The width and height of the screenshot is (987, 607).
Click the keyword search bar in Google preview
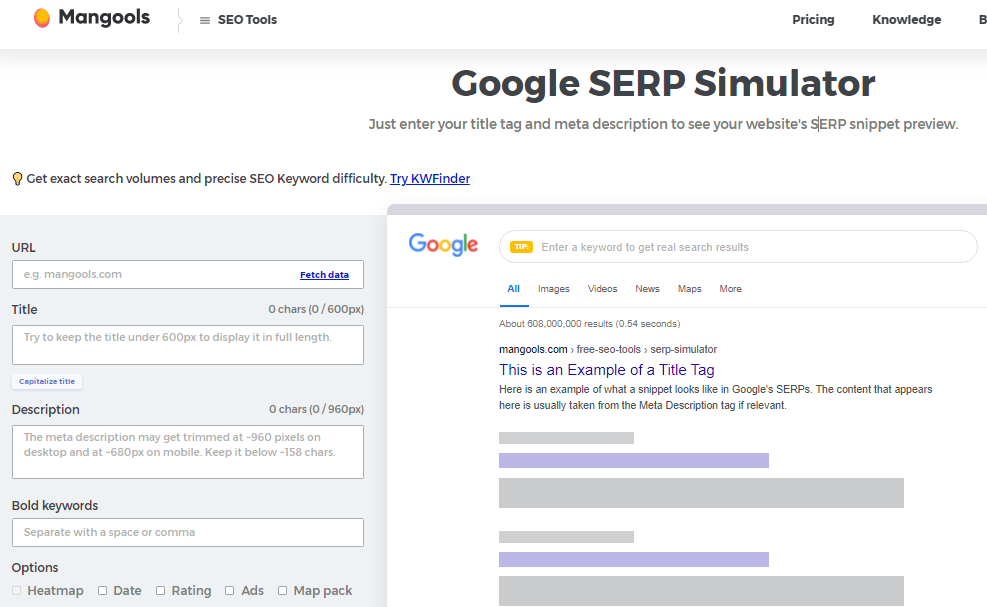pyautogui.click(x=738, y=247)
